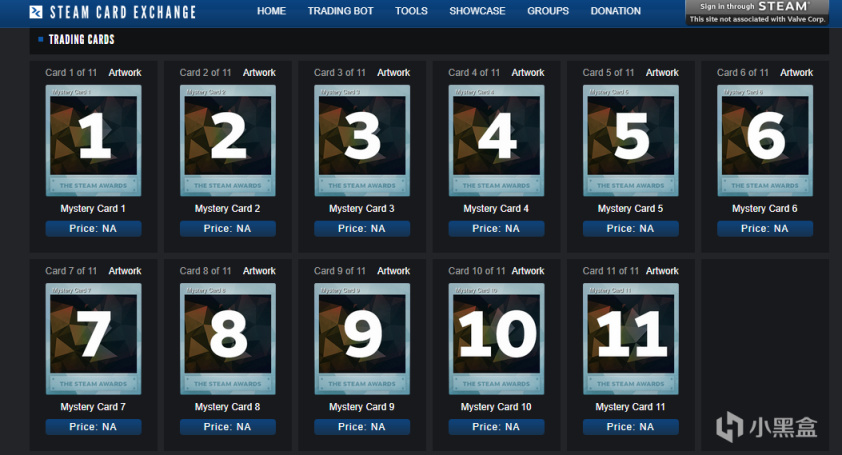
Task: Select the Mystery Card 9 thumbnail image
Action: (x=362, y=338)
